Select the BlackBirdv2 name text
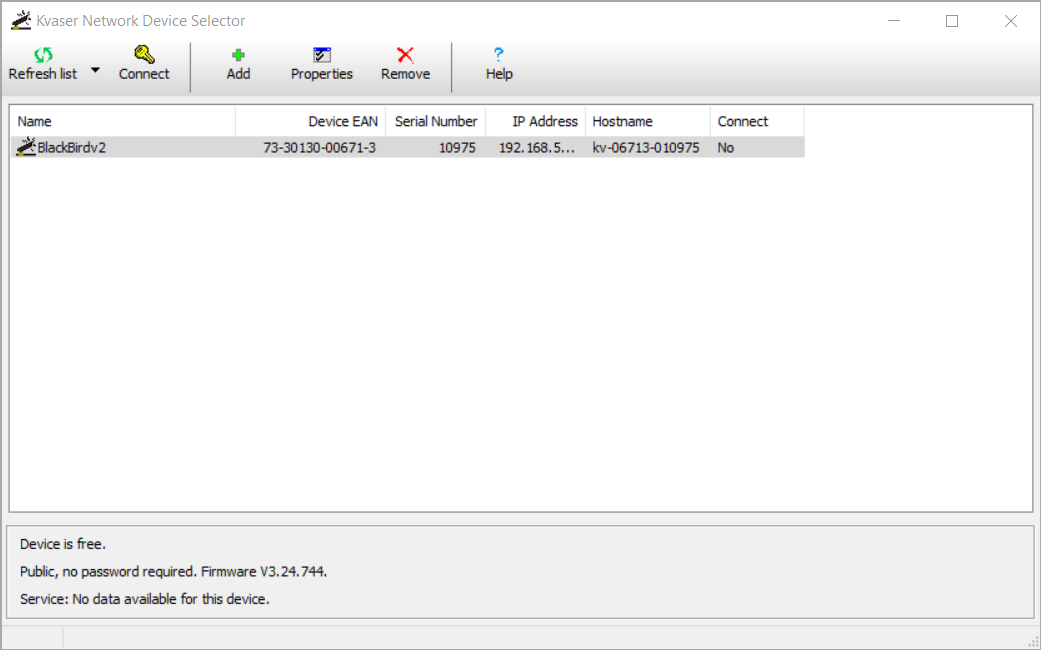The image size is (1041, 650). coord(72,147)
